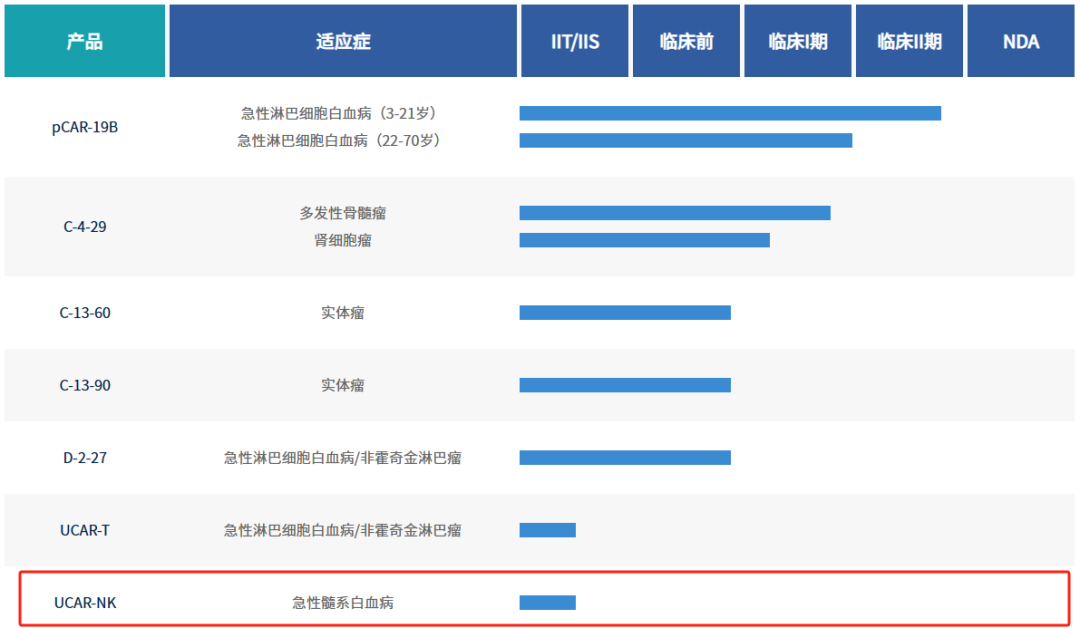Select the 肾细胞瘤 progress bar
The height and width of the screenshot is (628, 1080).
(x=644, y=240)
